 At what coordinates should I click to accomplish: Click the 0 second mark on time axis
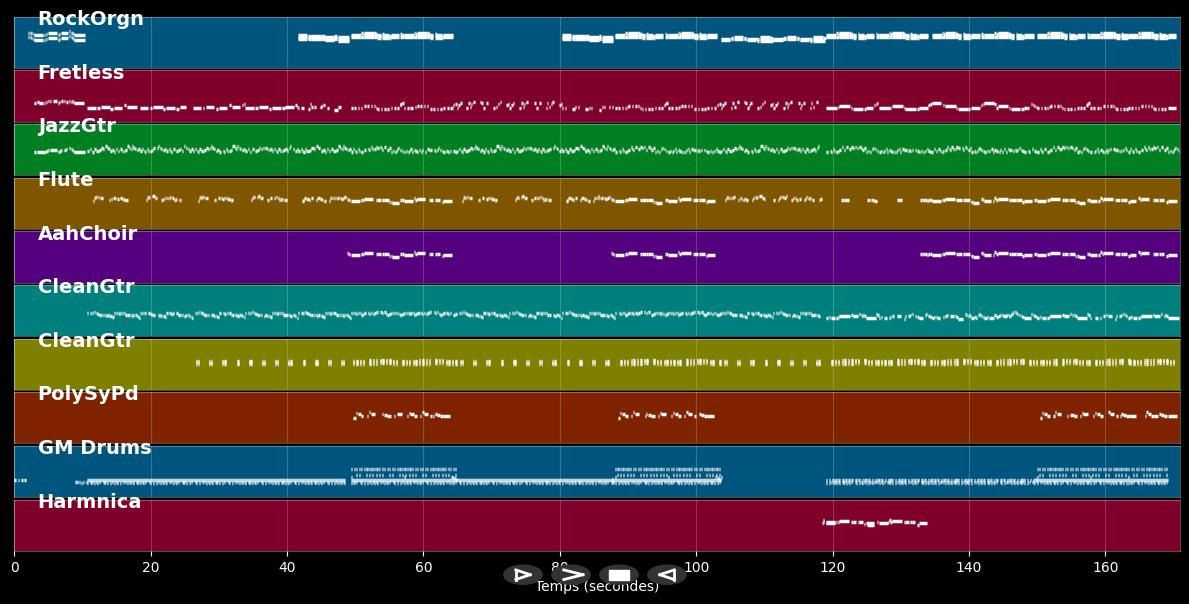pyautogui.click(x=14, y=567)
